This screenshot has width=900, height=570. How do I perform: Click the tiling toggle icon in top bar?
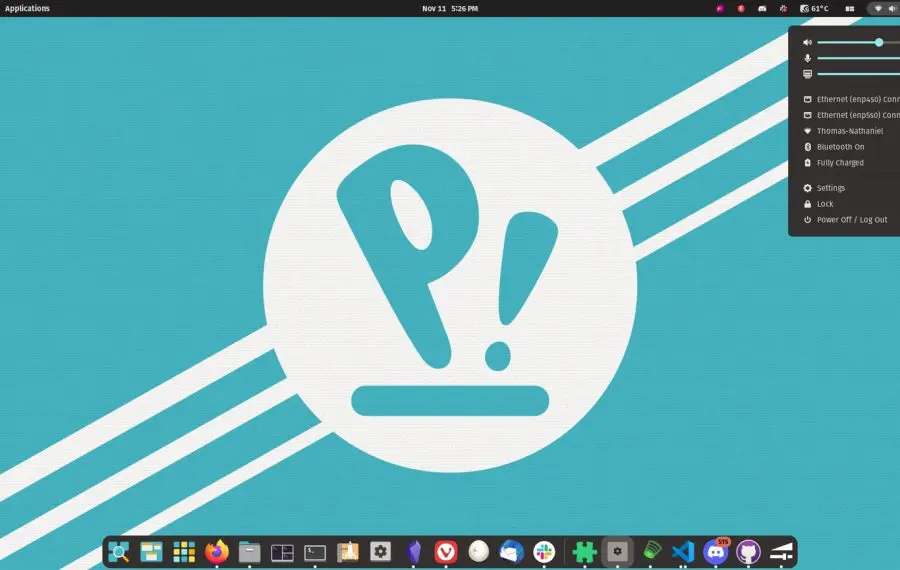pyautogui.click(x=850, y=9)
